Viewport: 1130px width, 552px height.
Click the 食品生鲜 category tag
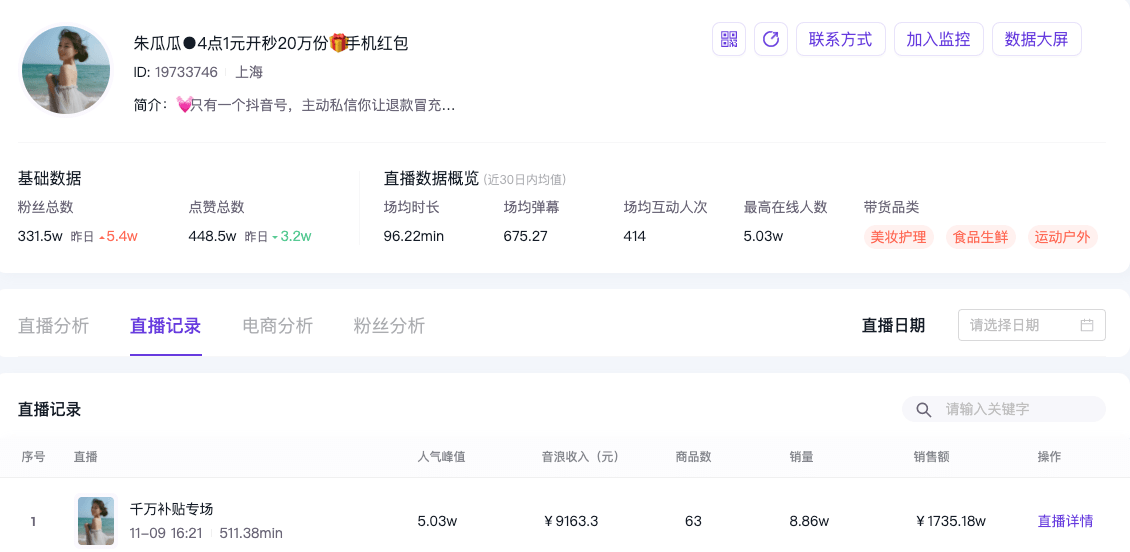click(x=980, y=237)
